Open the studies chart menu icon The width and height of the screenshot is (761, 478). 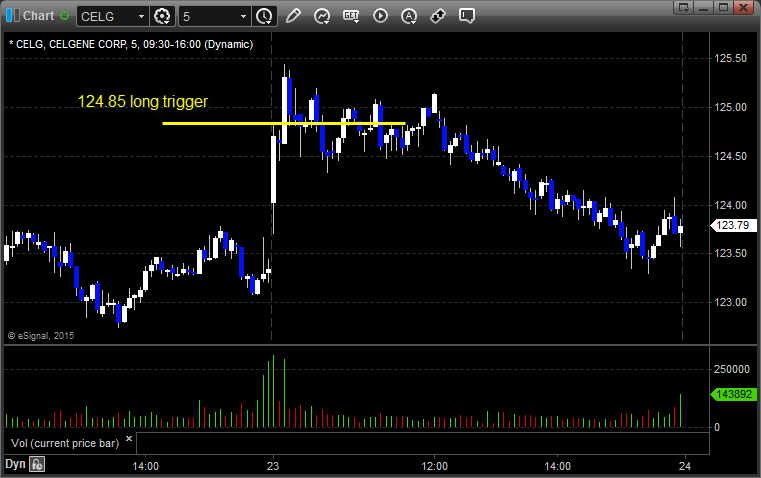click(x=322, y=16)
